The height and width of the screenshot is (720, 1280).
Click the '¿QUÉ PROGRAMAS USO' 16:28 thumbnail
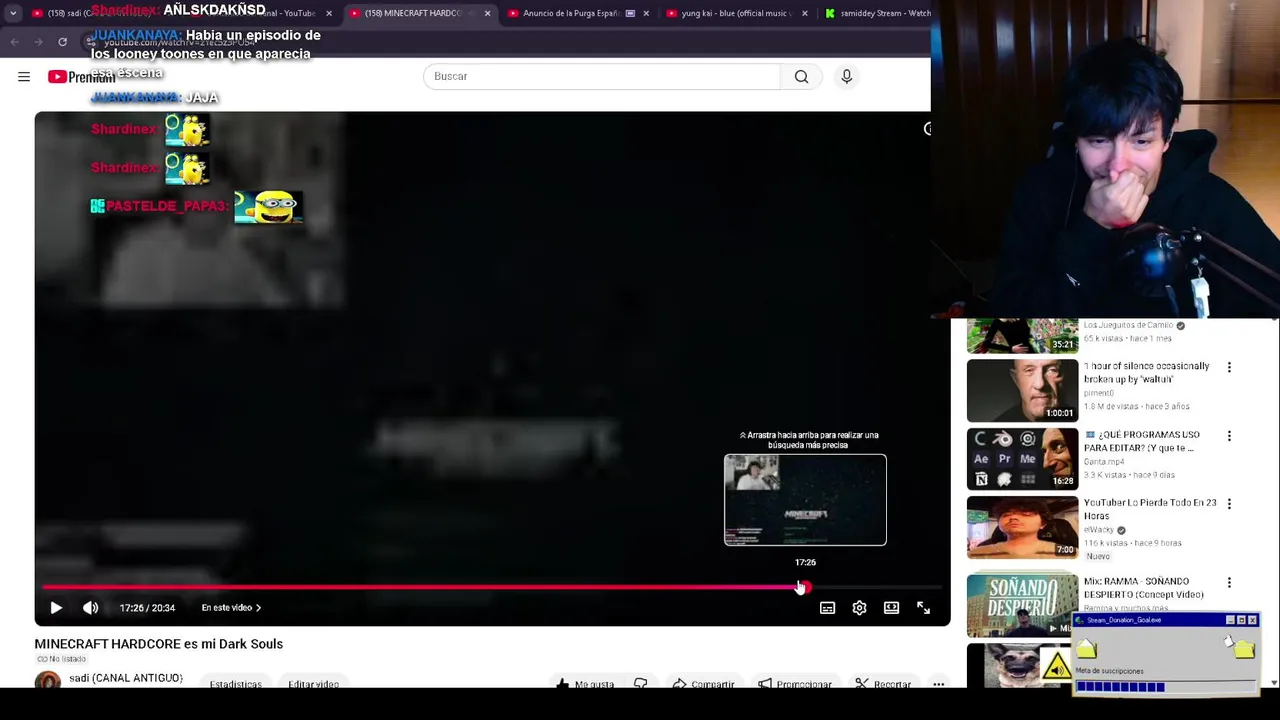(x=1022, y=459)
